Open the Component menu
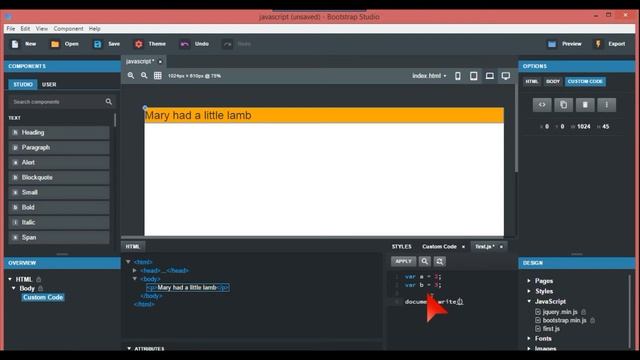Screen dimensions: 640x360 (x=68, y=29)
